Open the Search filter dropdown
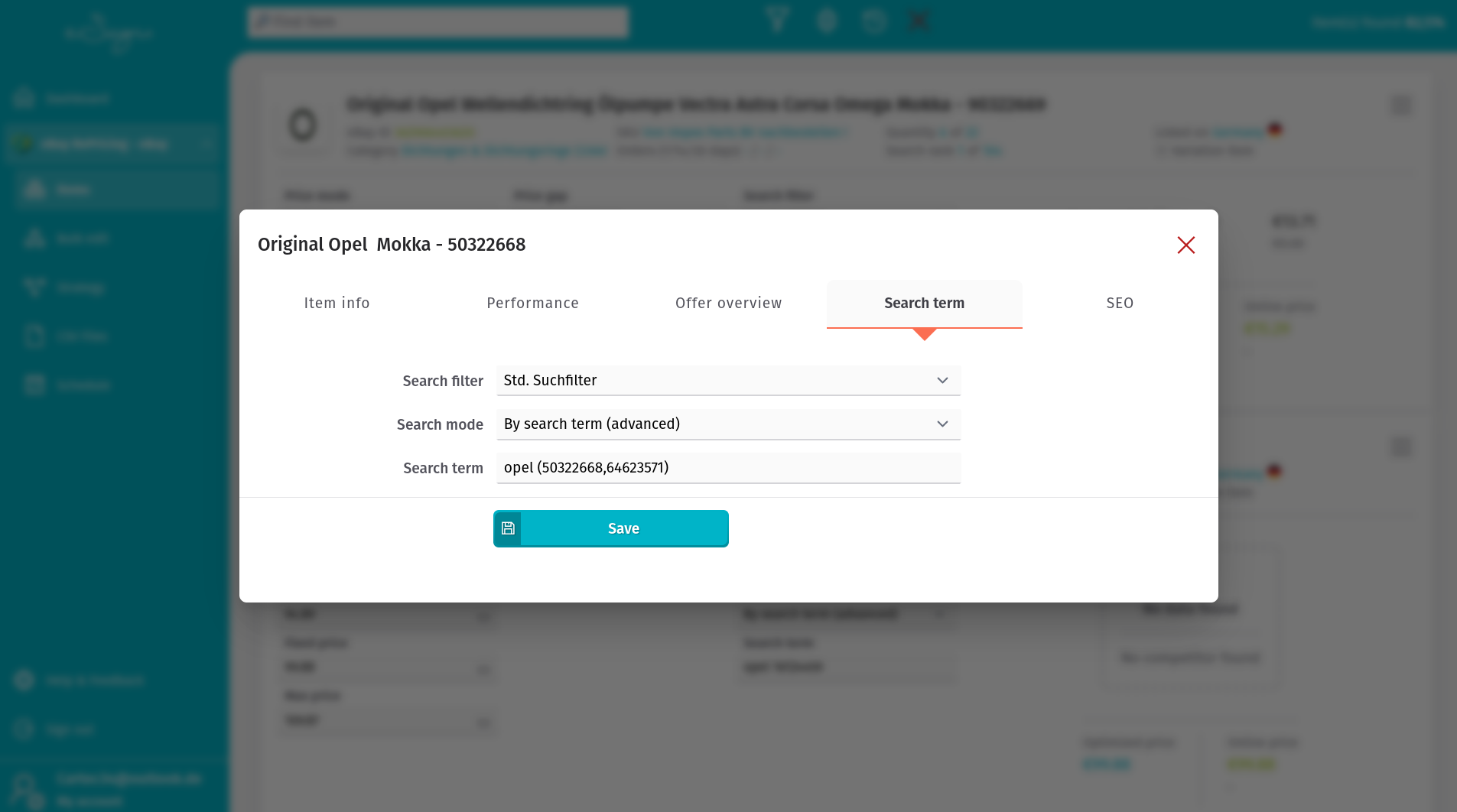The width and height of the screenshot is (1457, 812). (x=728, y=381)
